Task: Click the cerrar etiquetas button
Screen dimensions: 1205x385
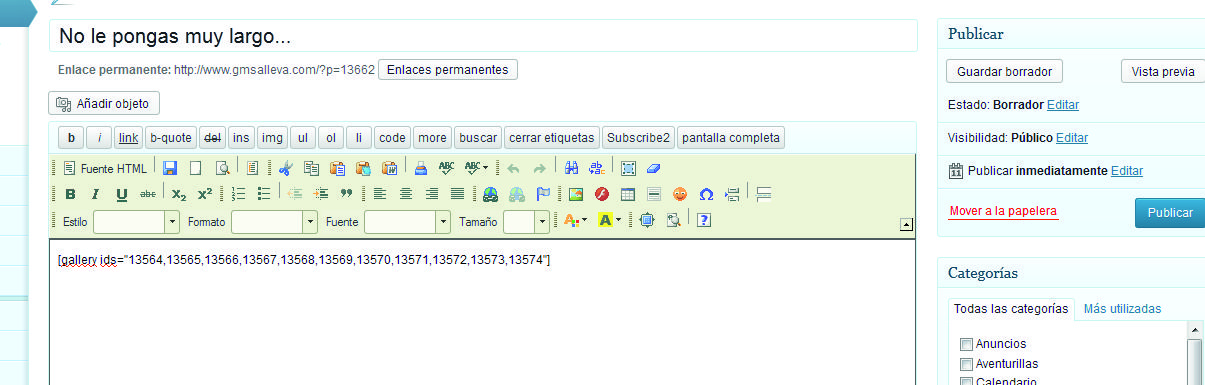Action: point(552,137)
